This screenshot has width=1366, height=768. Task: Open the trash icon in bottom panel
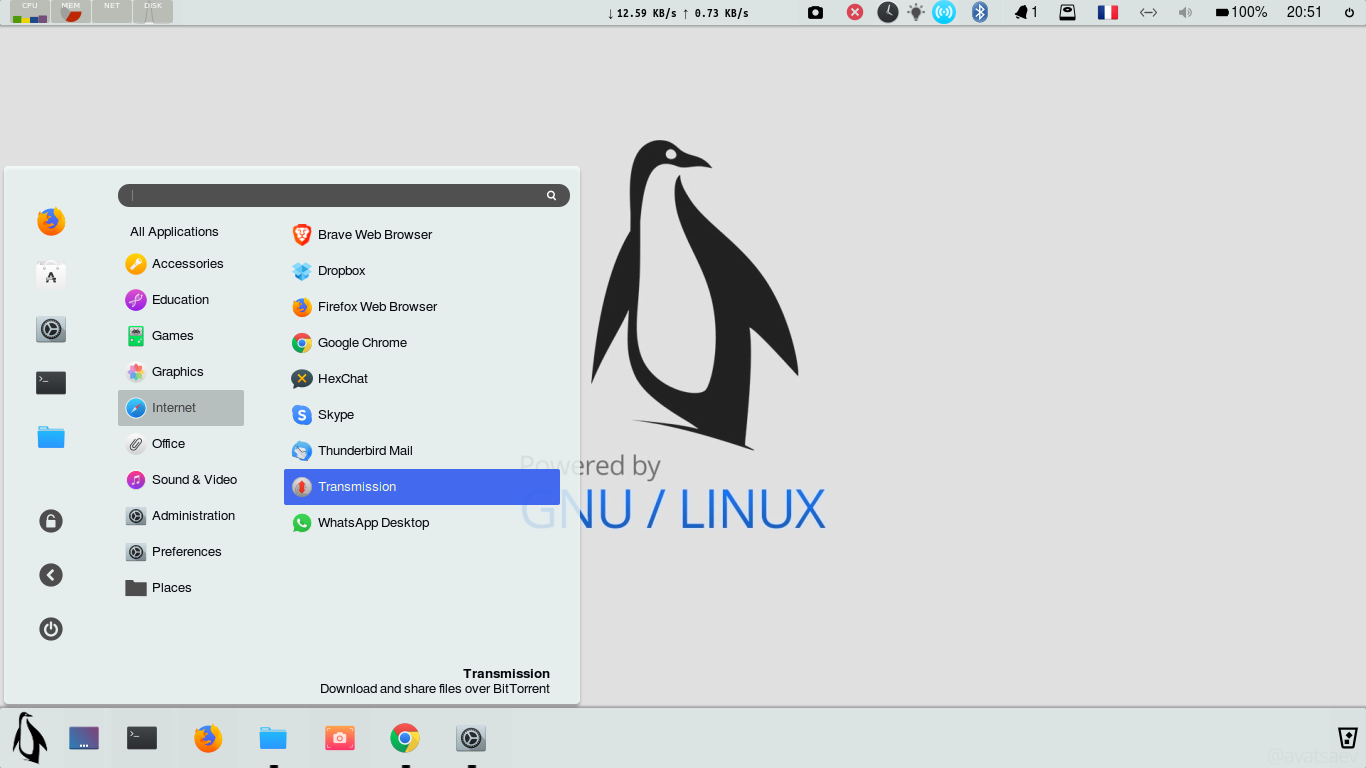coord(1348,738)
